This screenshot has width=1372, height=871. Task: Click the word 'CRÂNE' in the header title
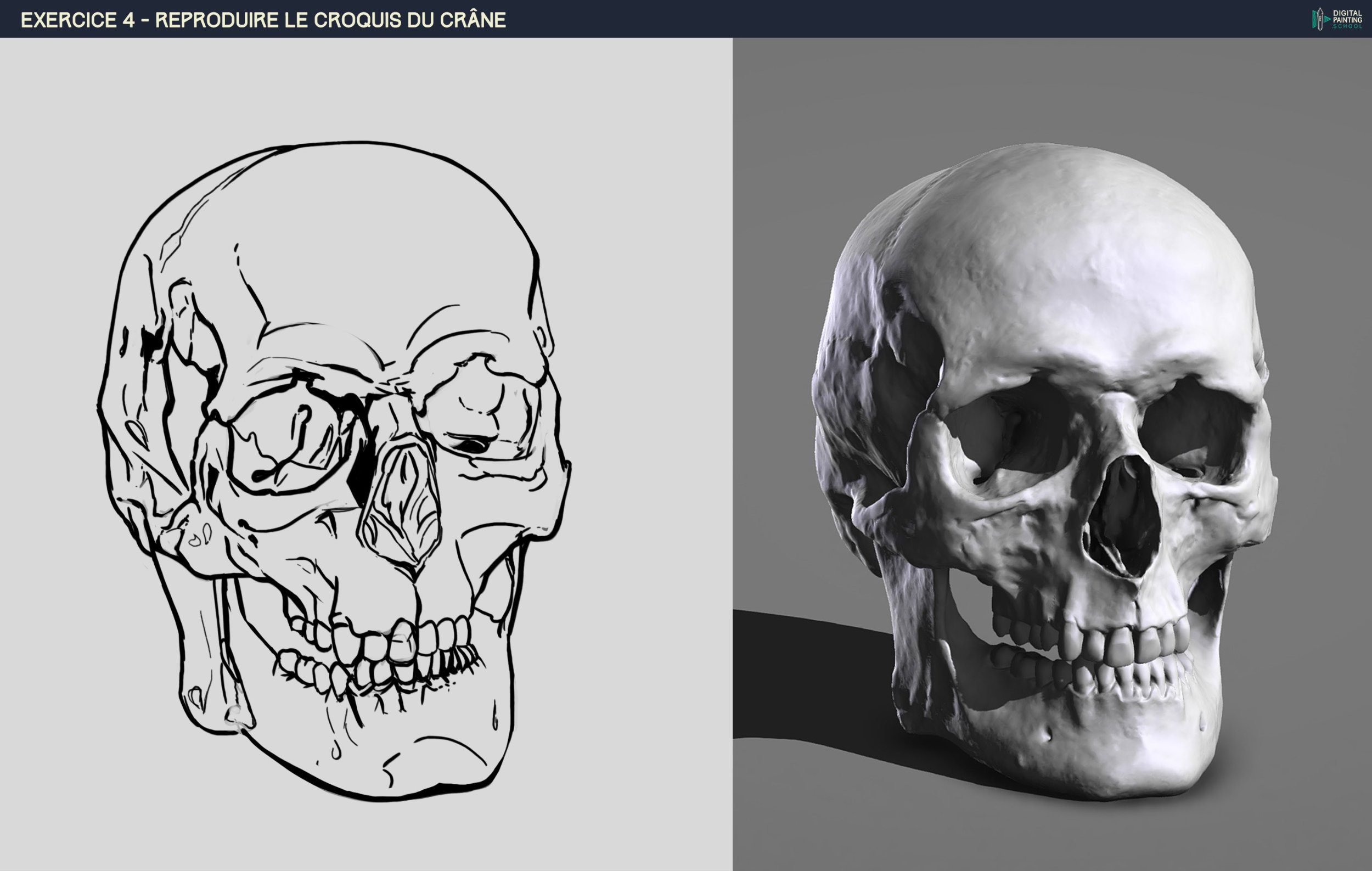coord(472,20)
